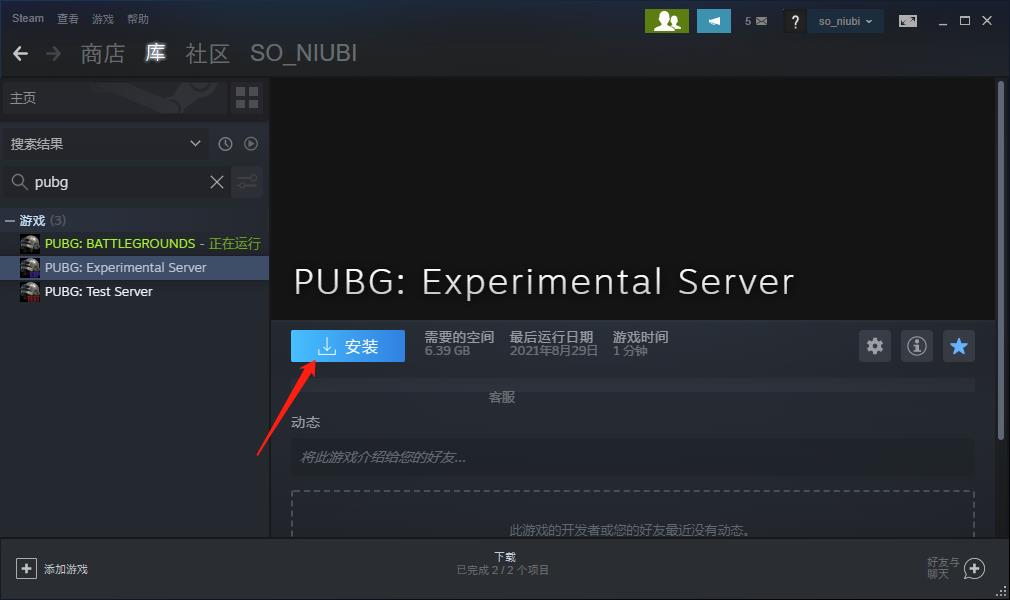This screenshot has height=600, width=1010.
Task: Open the game settings gear icon
Action: [875, 346]
